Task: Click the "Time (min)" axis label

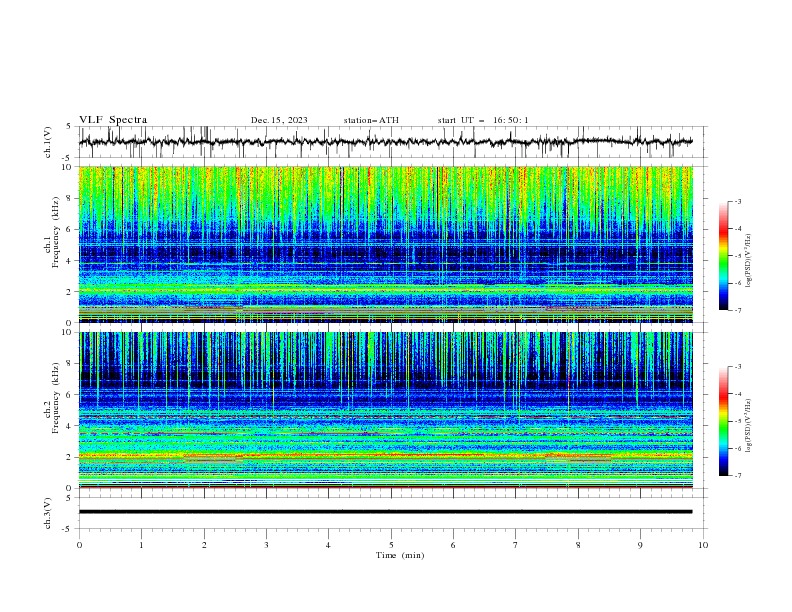Action: pos(400,555)
